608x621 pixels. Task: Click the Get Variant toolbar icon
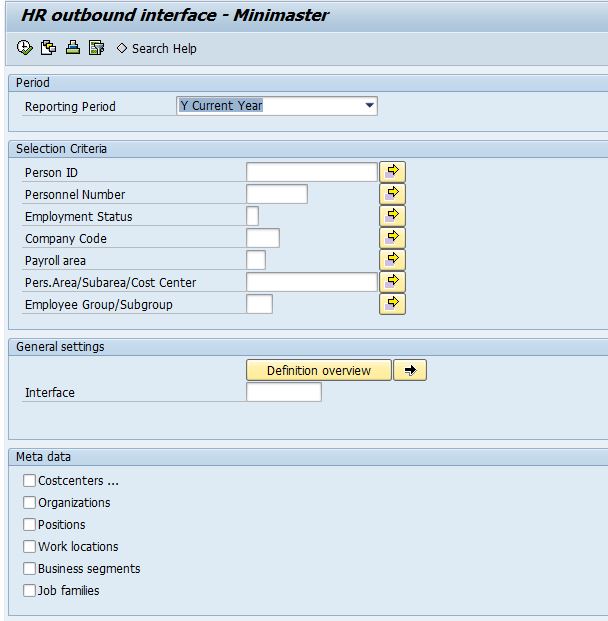click(48, 48)
